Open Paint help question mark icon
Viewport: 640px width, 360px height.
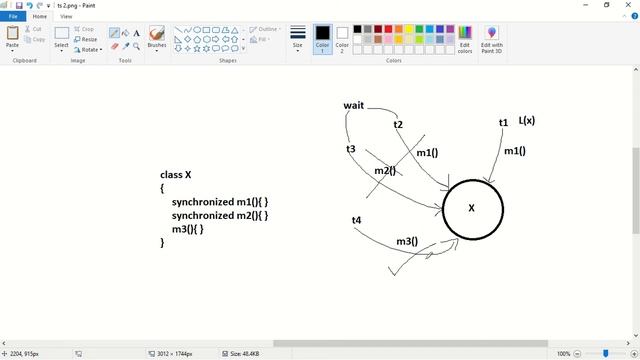[635, 16]
